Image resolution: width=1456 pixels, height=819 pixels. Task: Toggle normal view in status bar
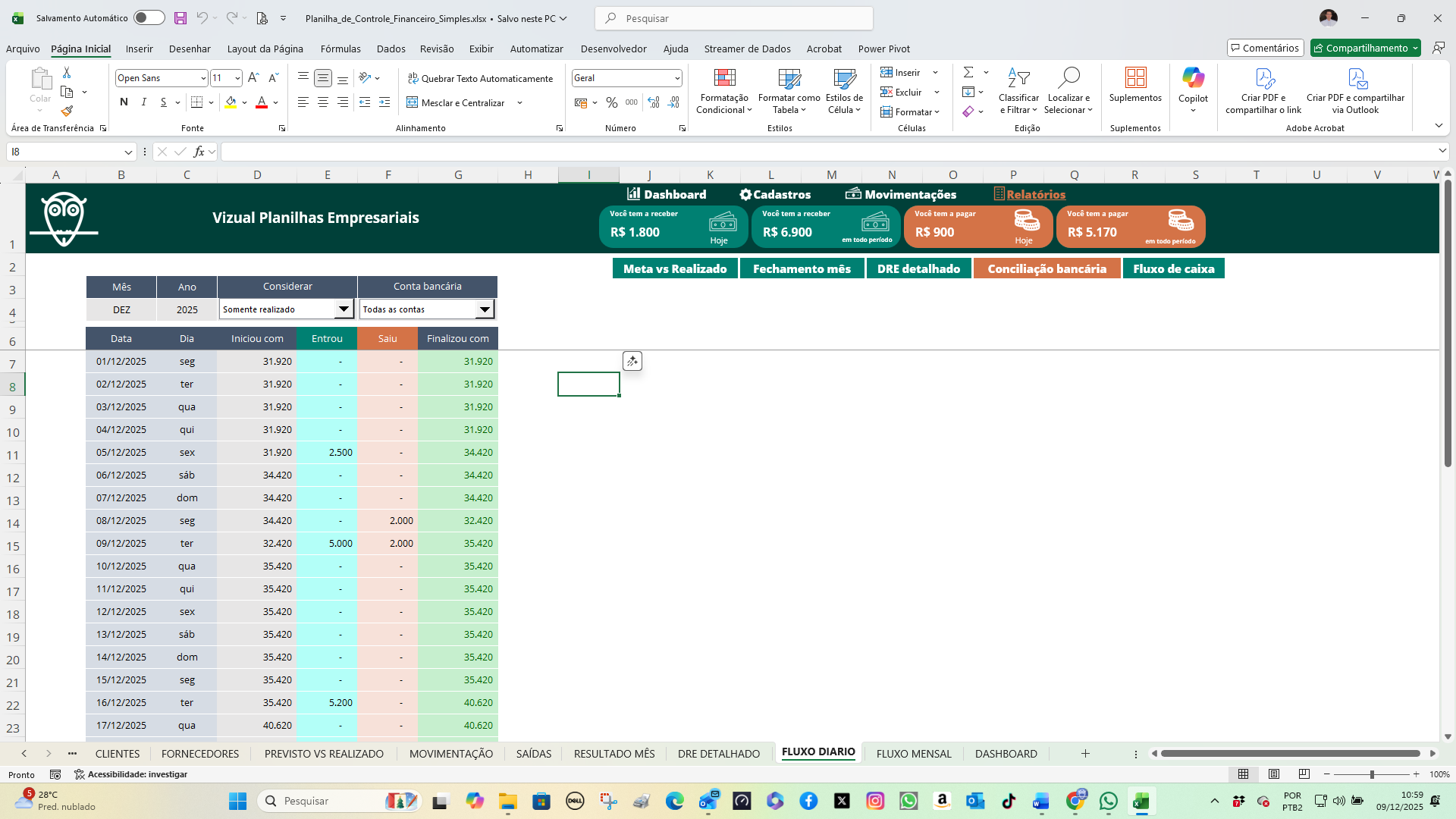[1244, 774]
